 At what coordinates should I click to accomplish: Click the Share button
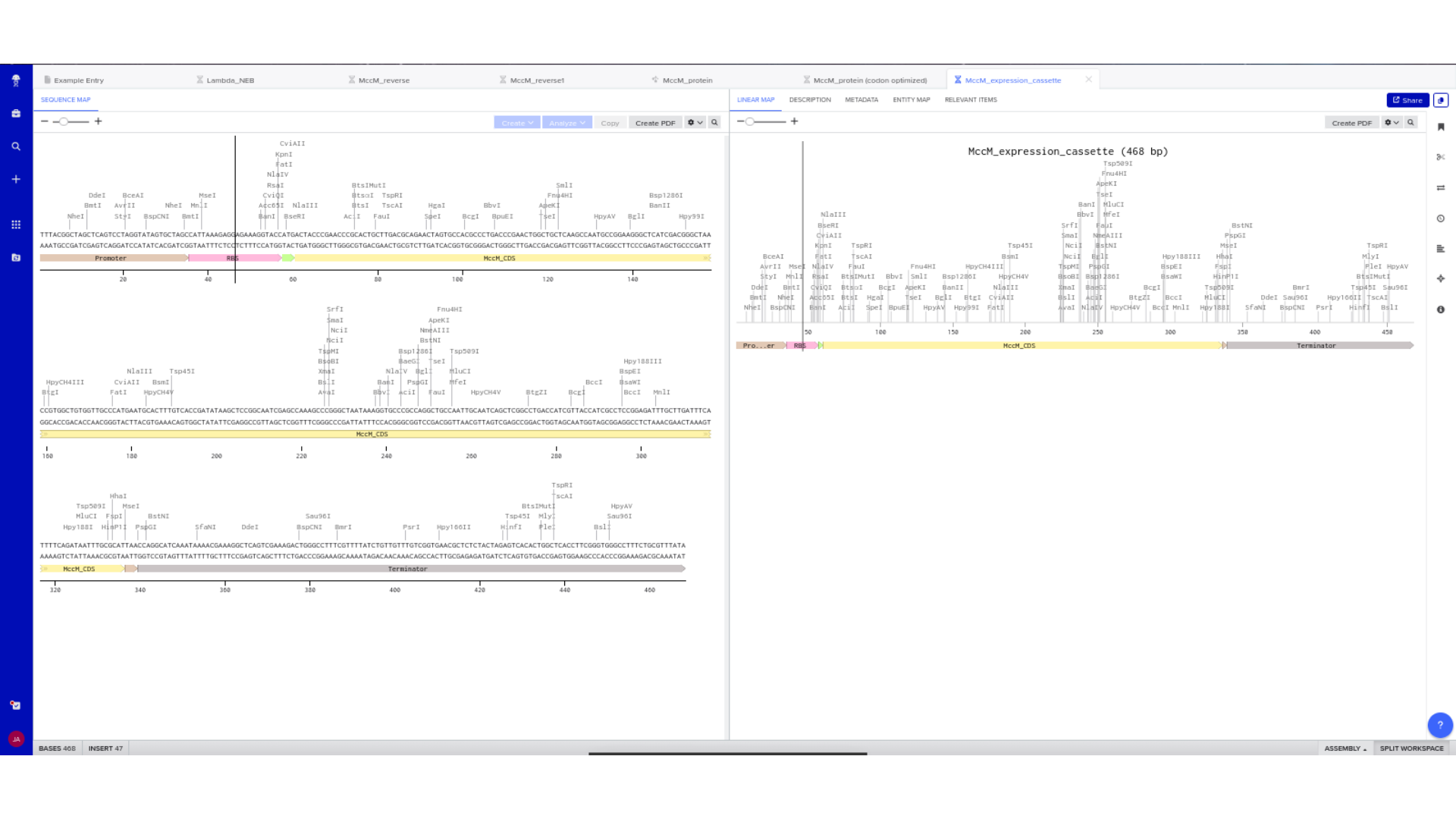pyautogui.click(x=1407, y=100)
